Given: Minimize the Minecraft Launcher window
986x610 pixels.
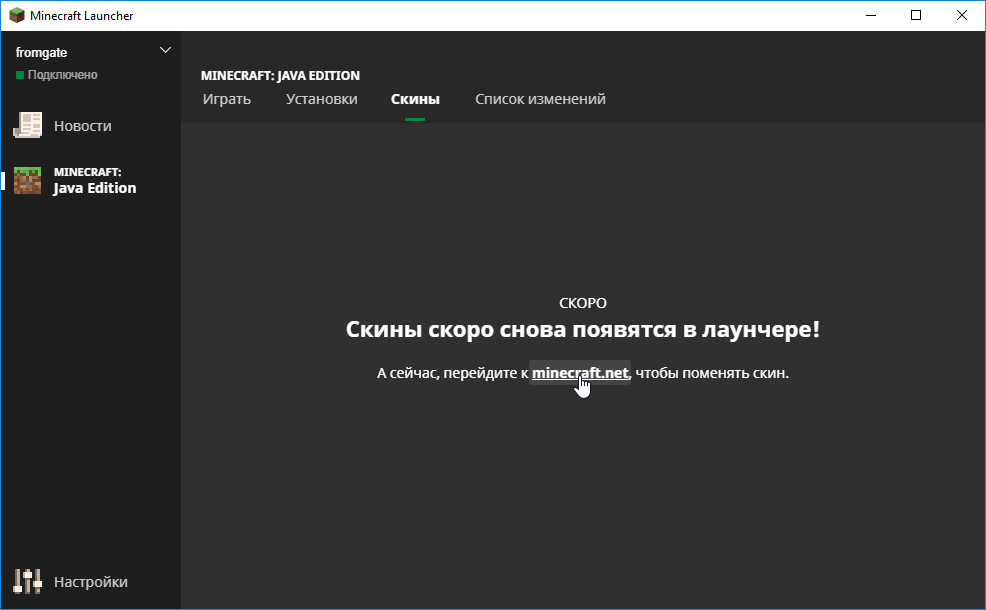Looking at the screenshot, I should pos(869,15).
